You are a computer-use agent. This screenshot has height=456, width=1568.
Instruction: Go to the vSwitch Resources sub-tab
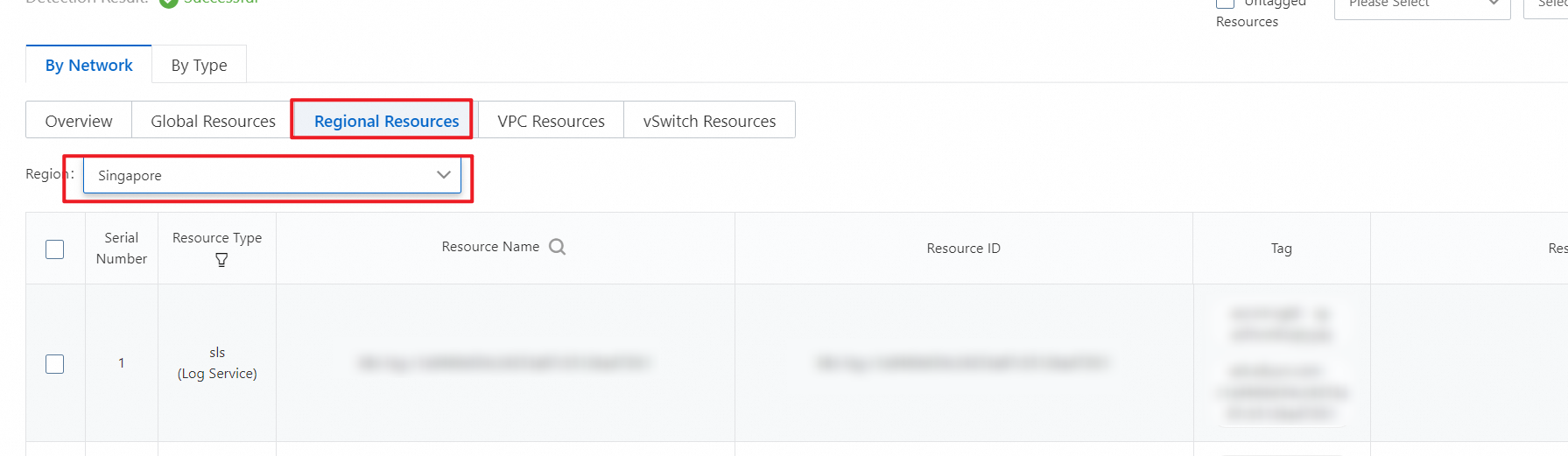[709, 121]
